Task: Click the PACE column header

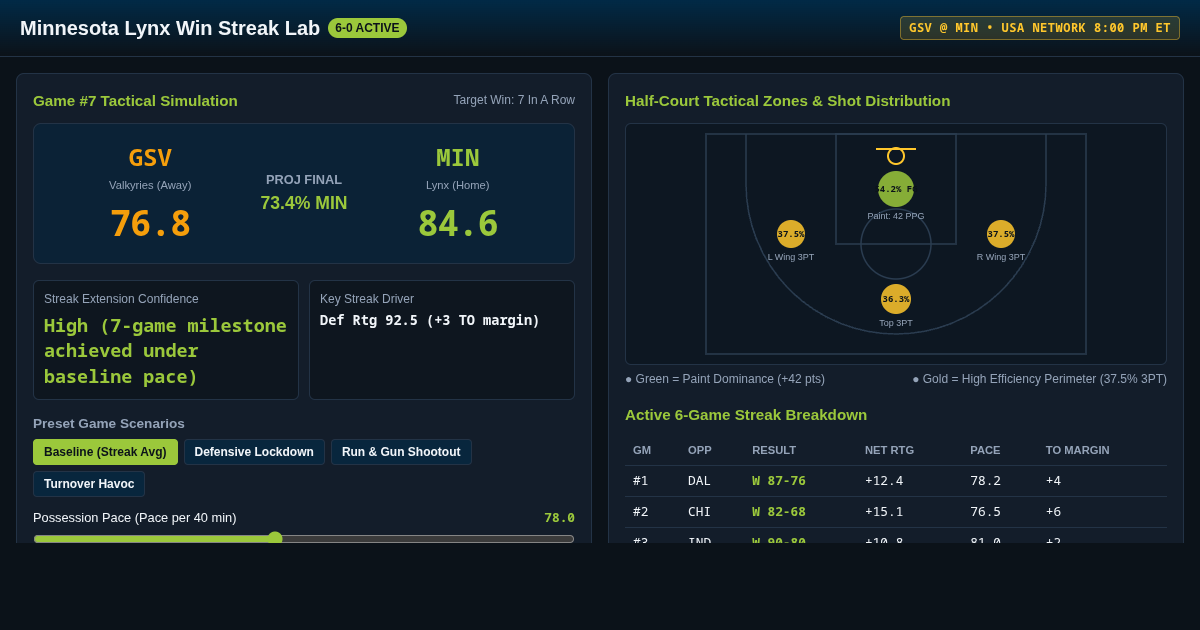Action: 985,450
